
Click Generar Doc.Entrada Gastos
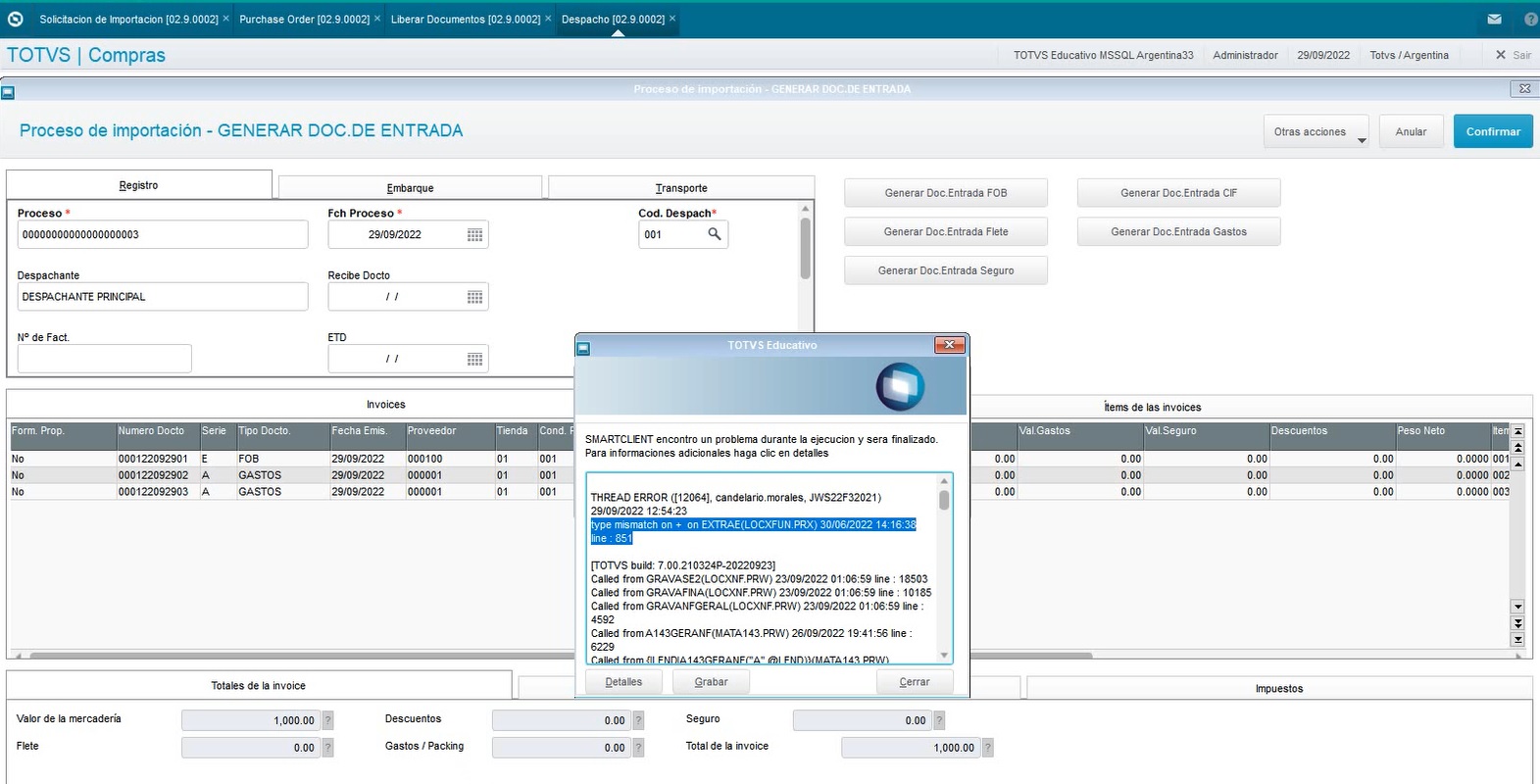click(x=1178, y=231)
